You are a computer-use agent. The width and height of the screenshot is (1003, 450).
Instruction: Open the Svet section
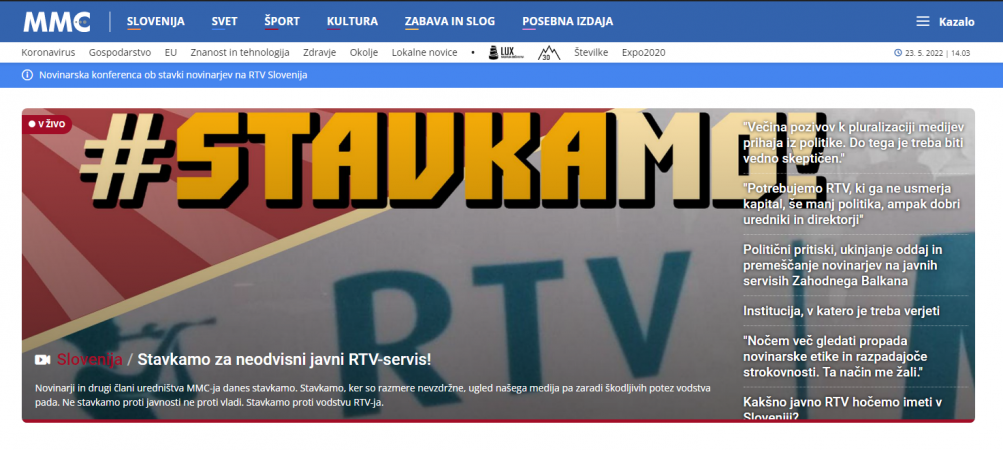coord(225,22)
